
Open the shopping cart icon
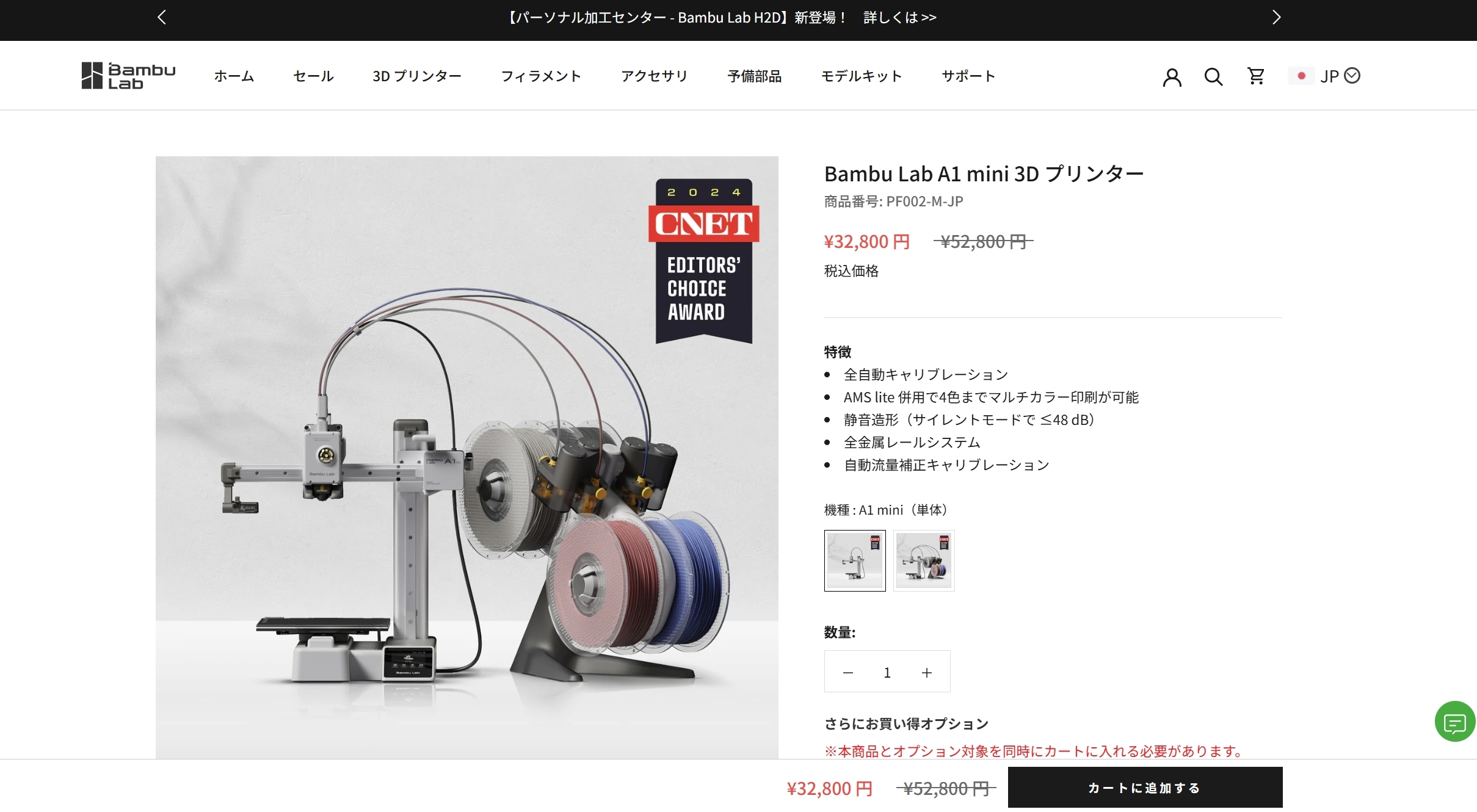(x=1256, y=76)
